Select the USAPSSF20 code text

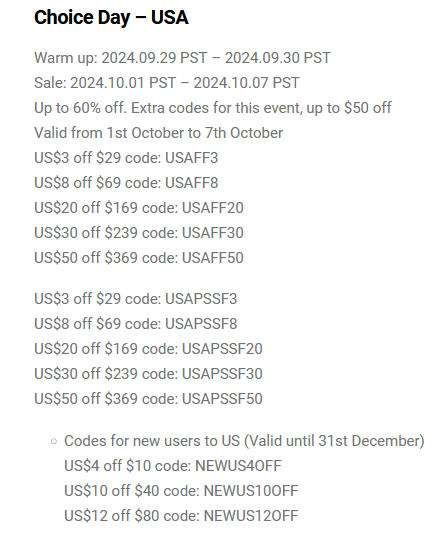tap(222, 349)
